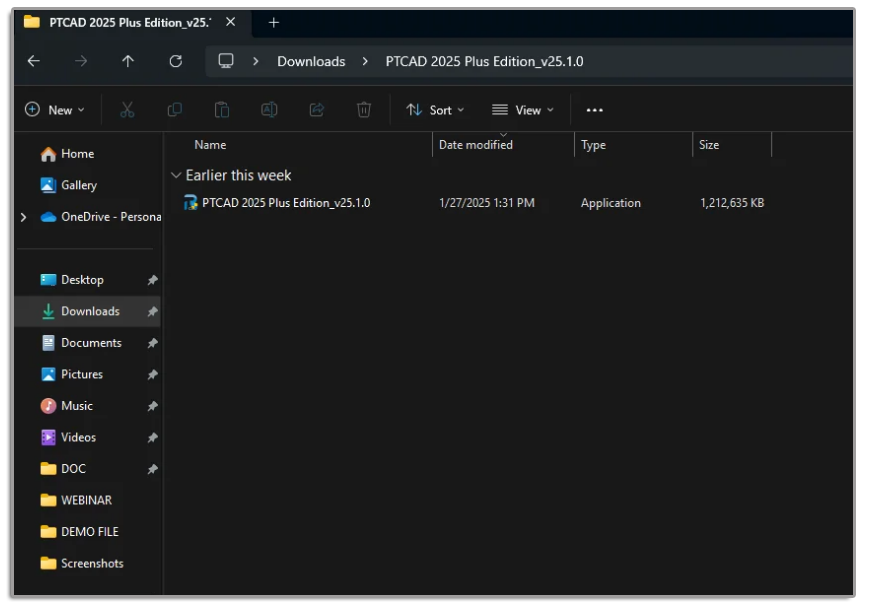Click Downloads in the address bar breadcrumb

coord(311,61)
